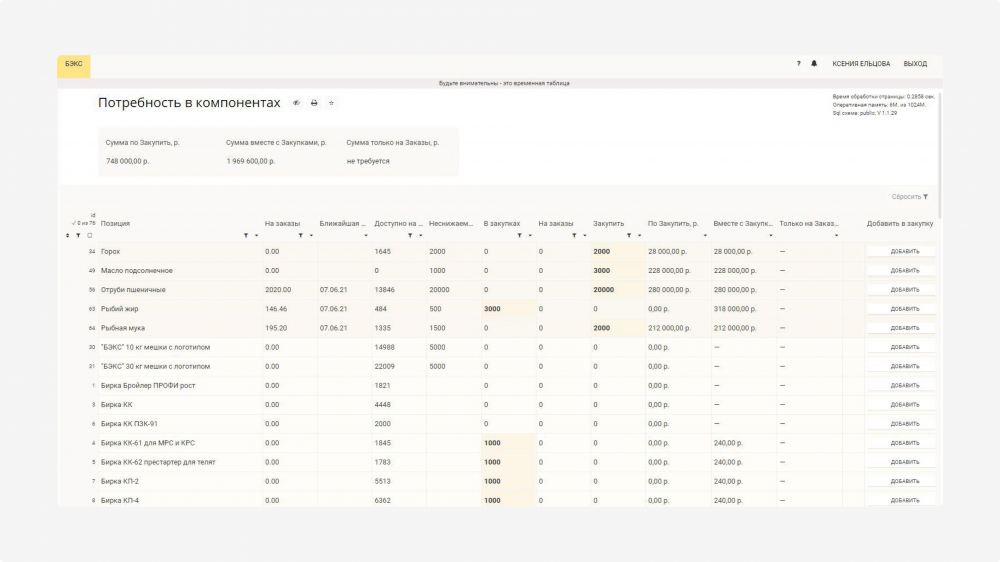Click the eye icon beside page title
Image resolution: width=1000 pixels, height=562 pixels.
(x=296, y=103)
